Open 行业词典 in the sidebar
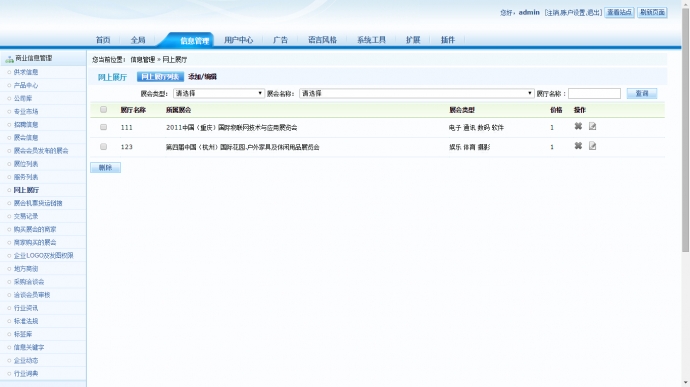Image resolution: width=690 pixels, height=387 pixels. coord(26,373)
